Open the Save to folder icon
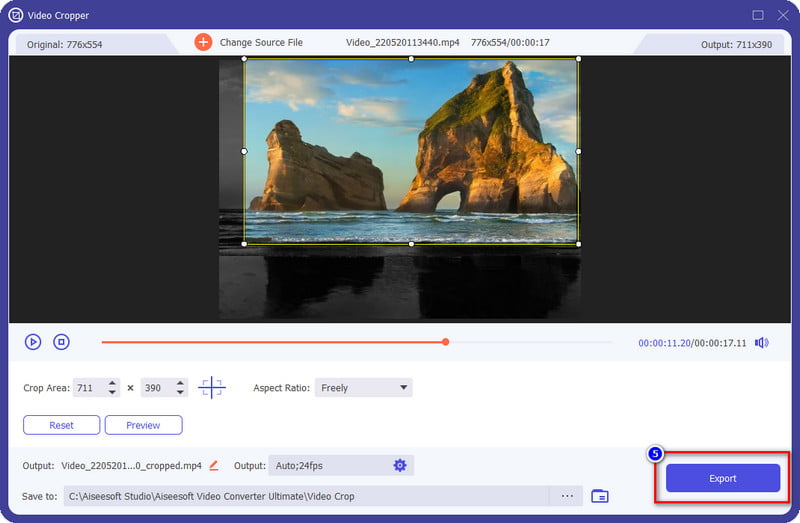Viewport: 800px width, 523px height. pos(600,496)
